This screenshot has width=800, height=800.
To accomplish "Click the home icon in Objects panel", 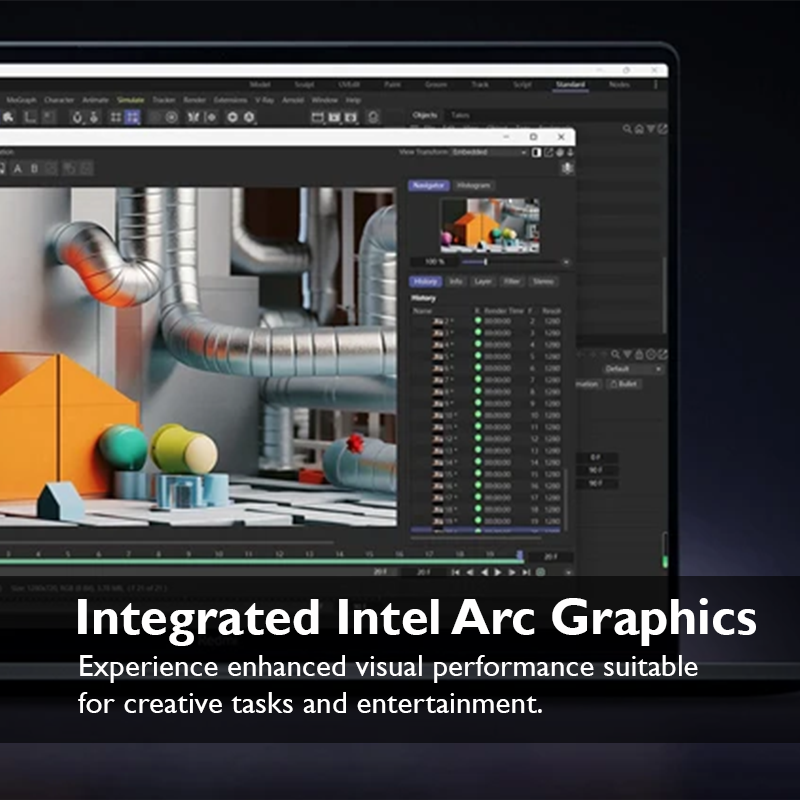I will (639, 129).
